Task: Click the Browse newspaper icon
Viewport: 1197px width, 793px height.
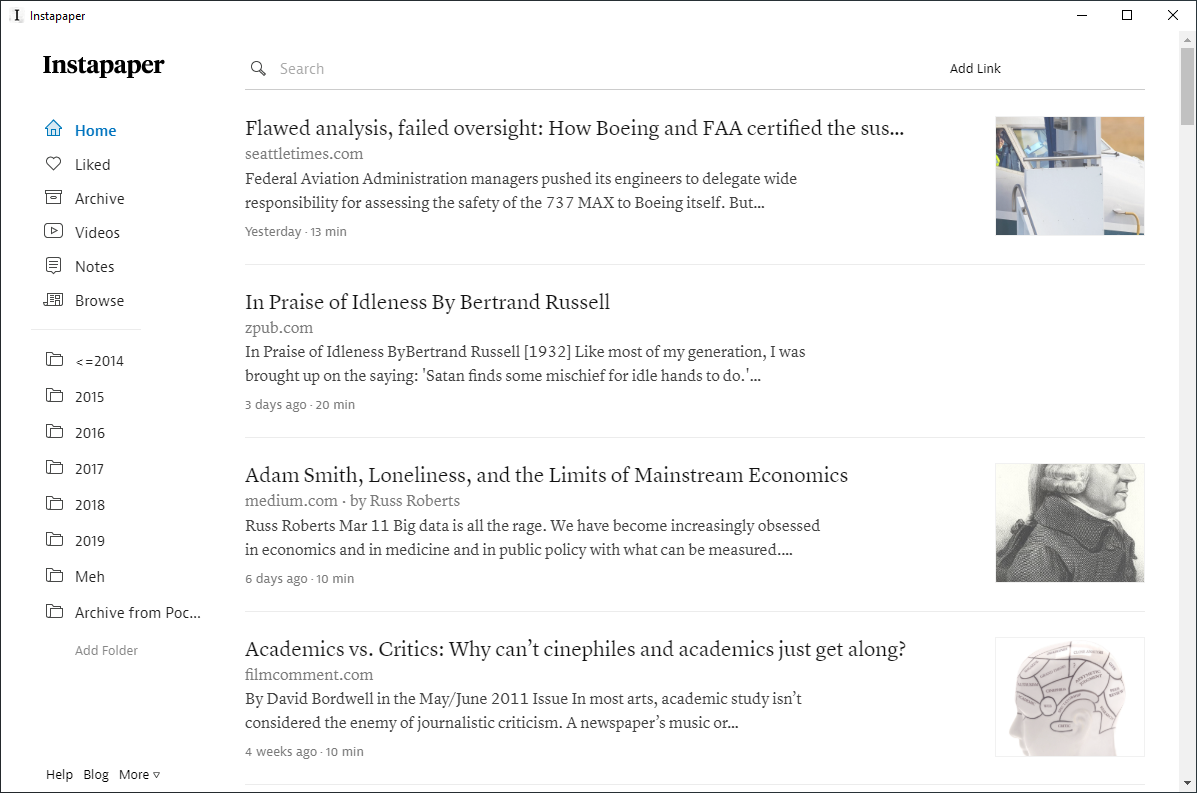Action: coord(54,300)
